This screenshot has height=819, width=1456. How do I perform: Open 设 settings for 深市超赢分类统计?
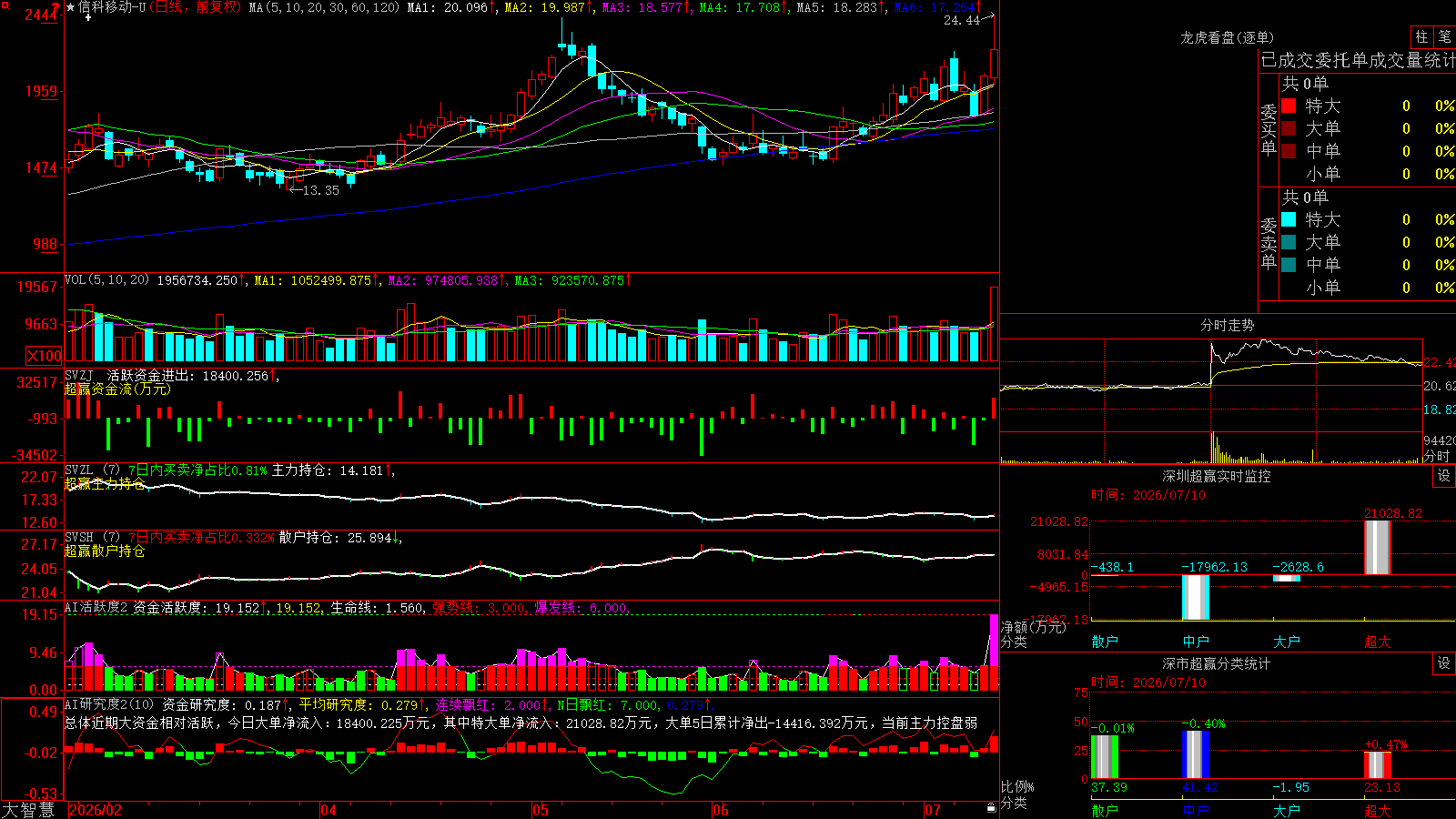tap(1444, 663)
